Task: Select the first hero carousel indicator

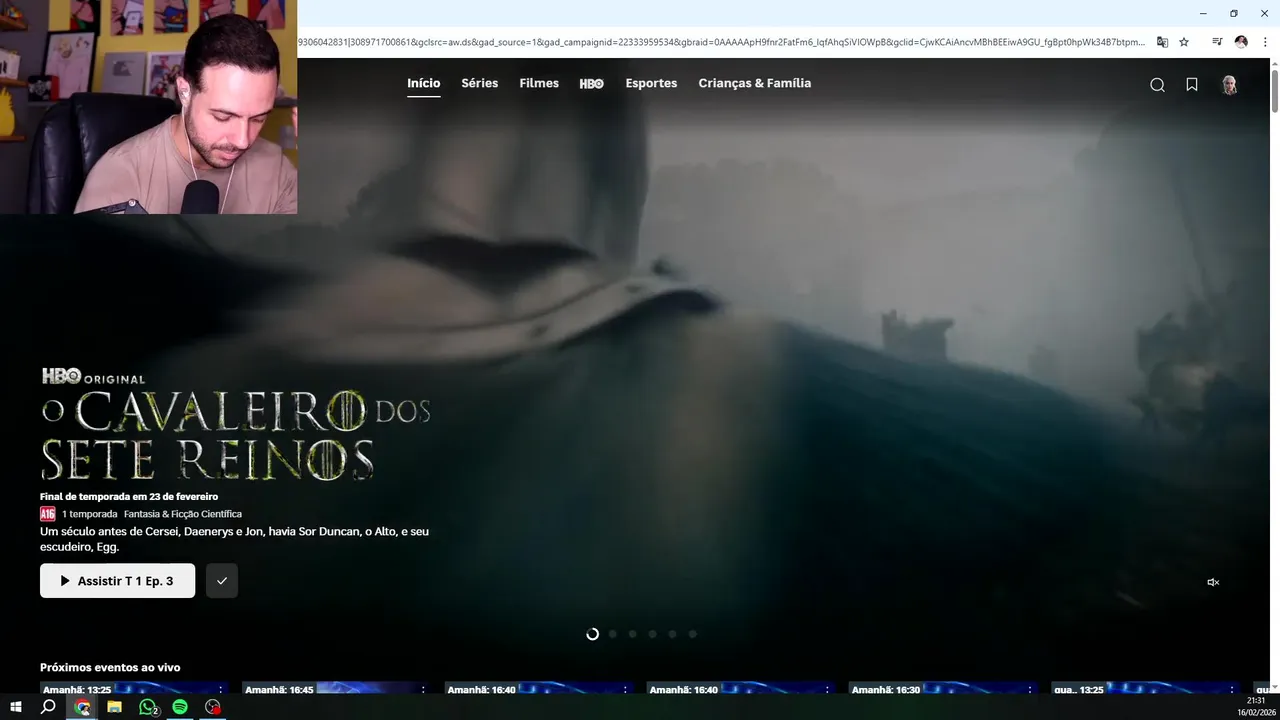Action: [x=592, y=634]
